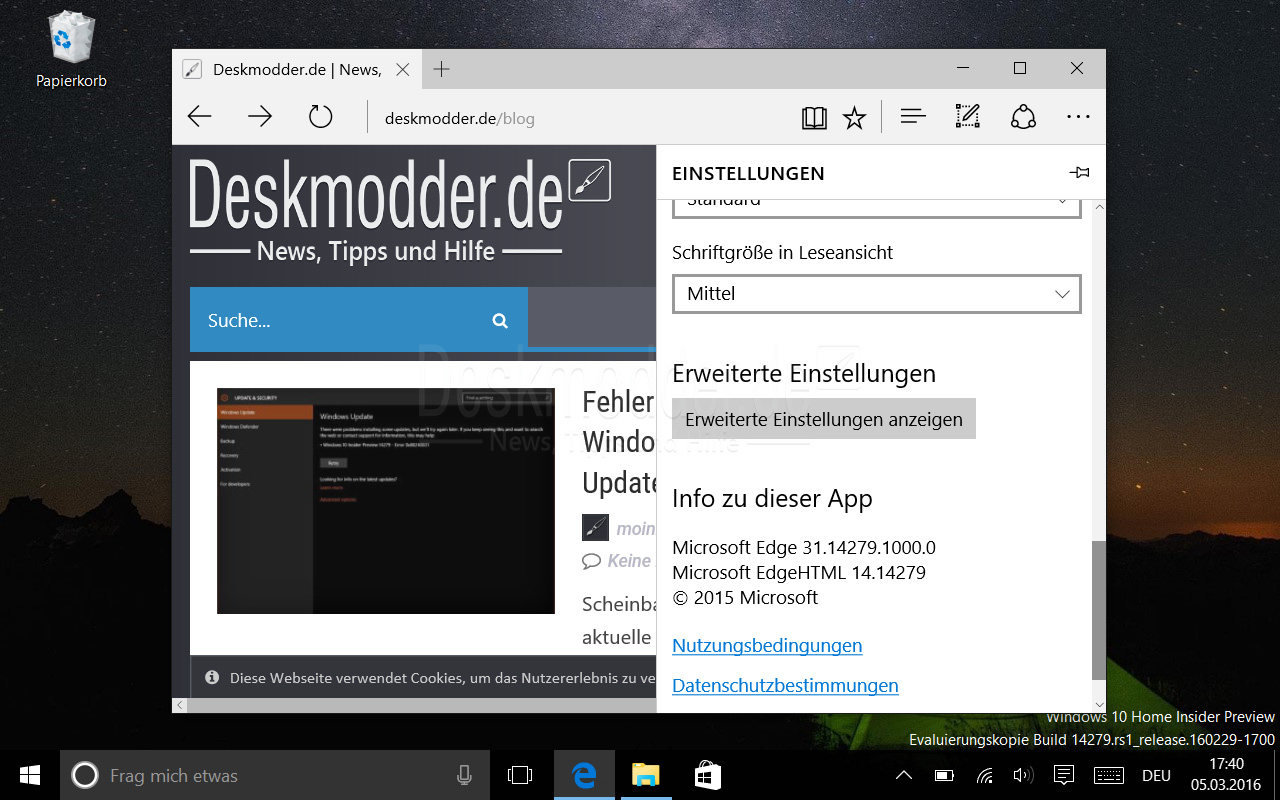Reload the page with the refresh icon
This screenshot has width=1280, height=800.
320,117
